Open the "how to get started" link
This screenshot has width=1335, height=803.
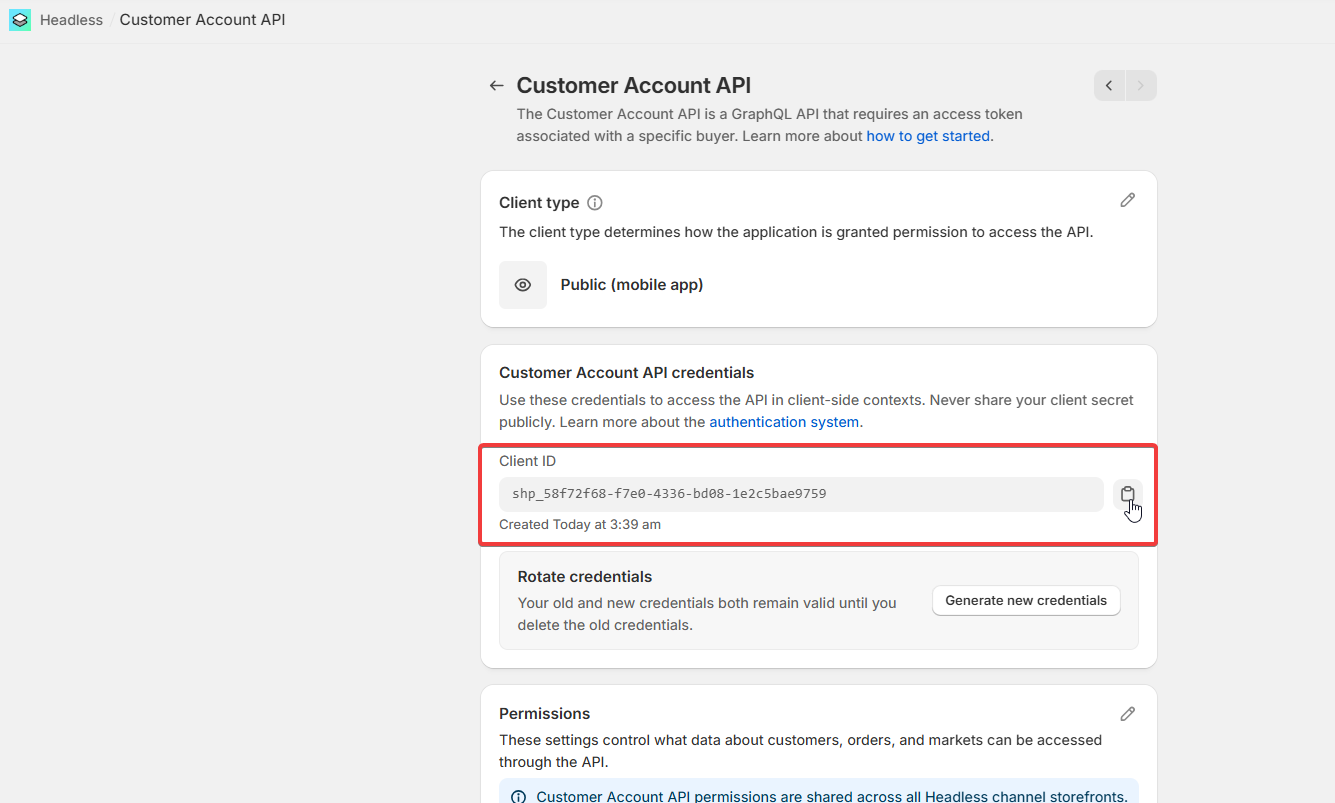coord(928,136)
